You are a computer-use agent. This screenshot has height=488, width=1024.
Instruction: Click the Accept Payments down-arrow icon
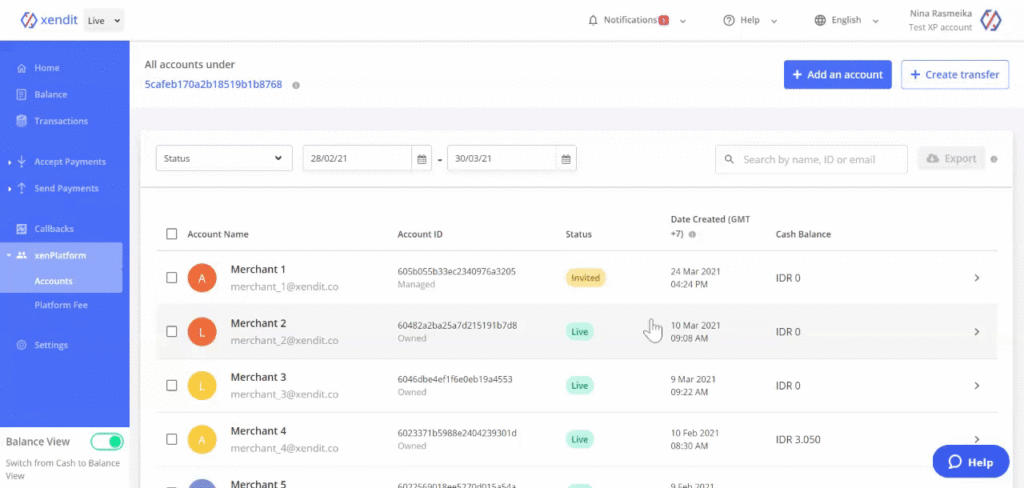(22, 161)
